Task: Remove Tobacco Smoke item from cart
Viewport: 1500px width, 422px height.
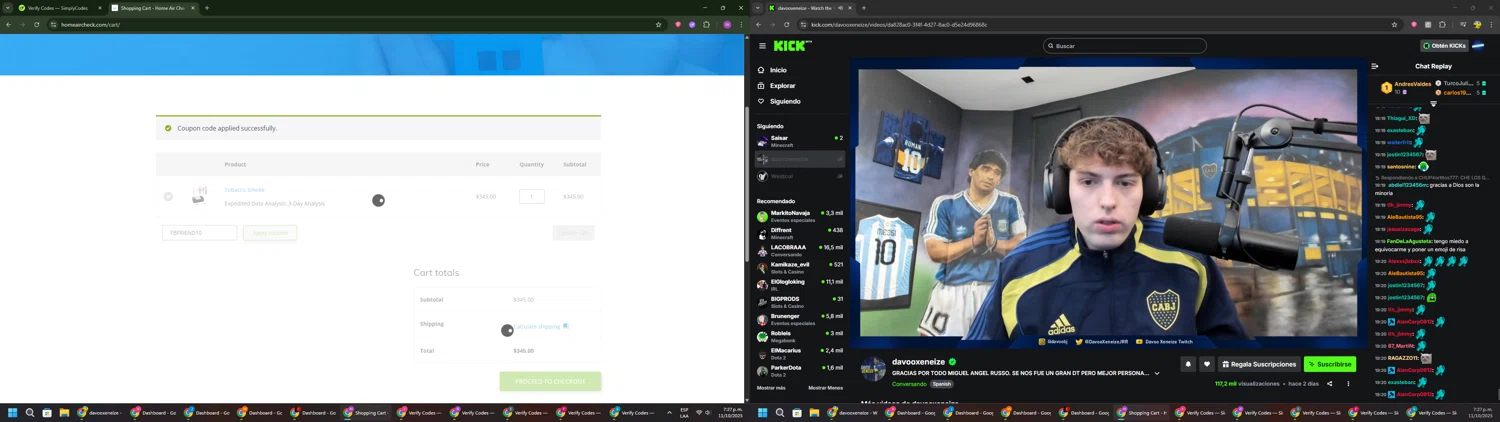Action: (168, 196)
